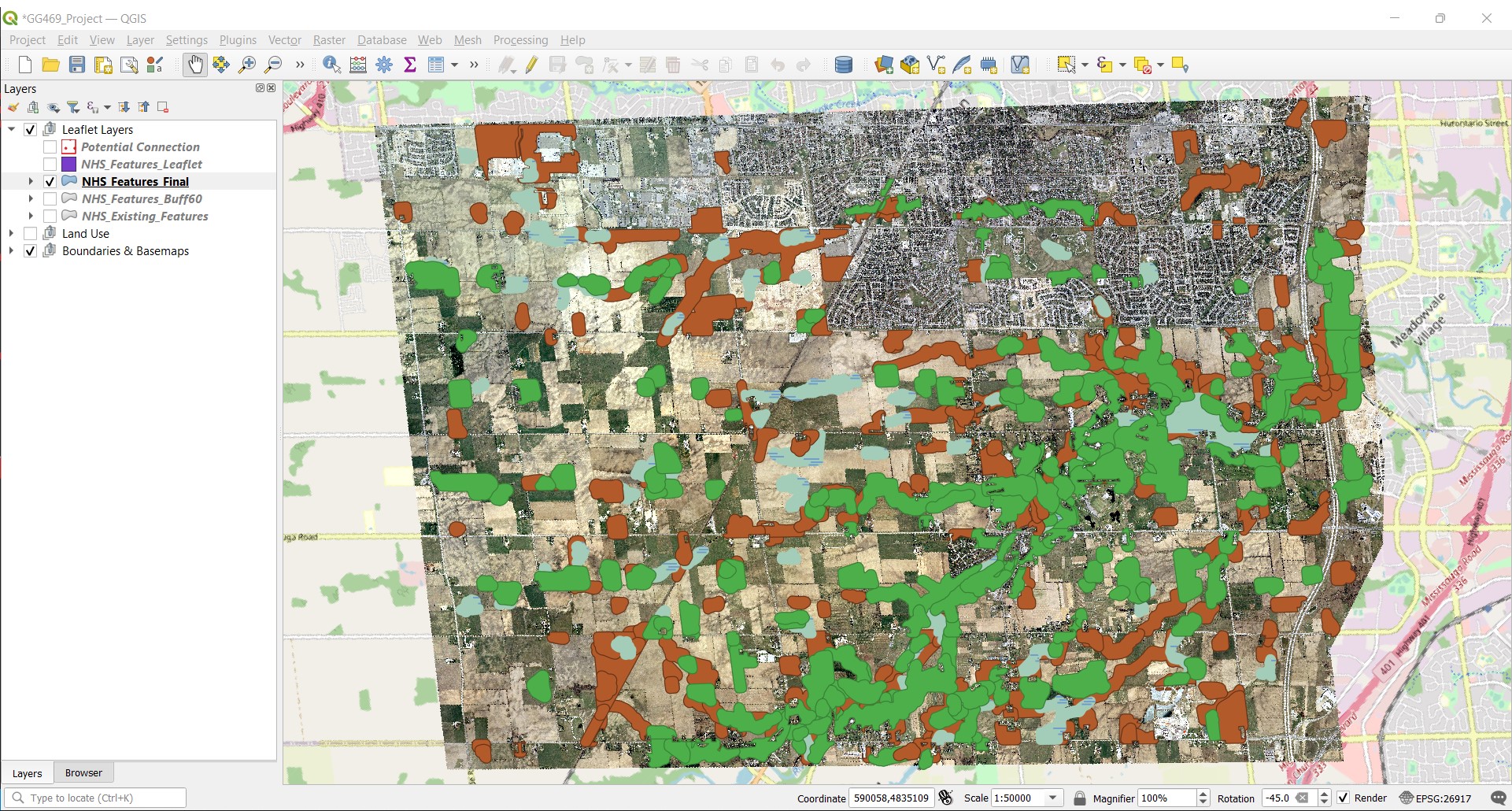Expand the Land Use layer group
This screenshot has height=811, width=1512.
pyautogui.click(x=12, y=234)
